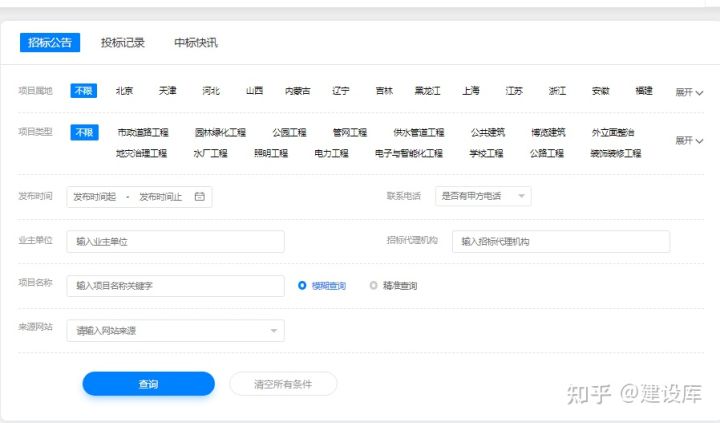Choose project type 公共建筑

pos(488,132)
